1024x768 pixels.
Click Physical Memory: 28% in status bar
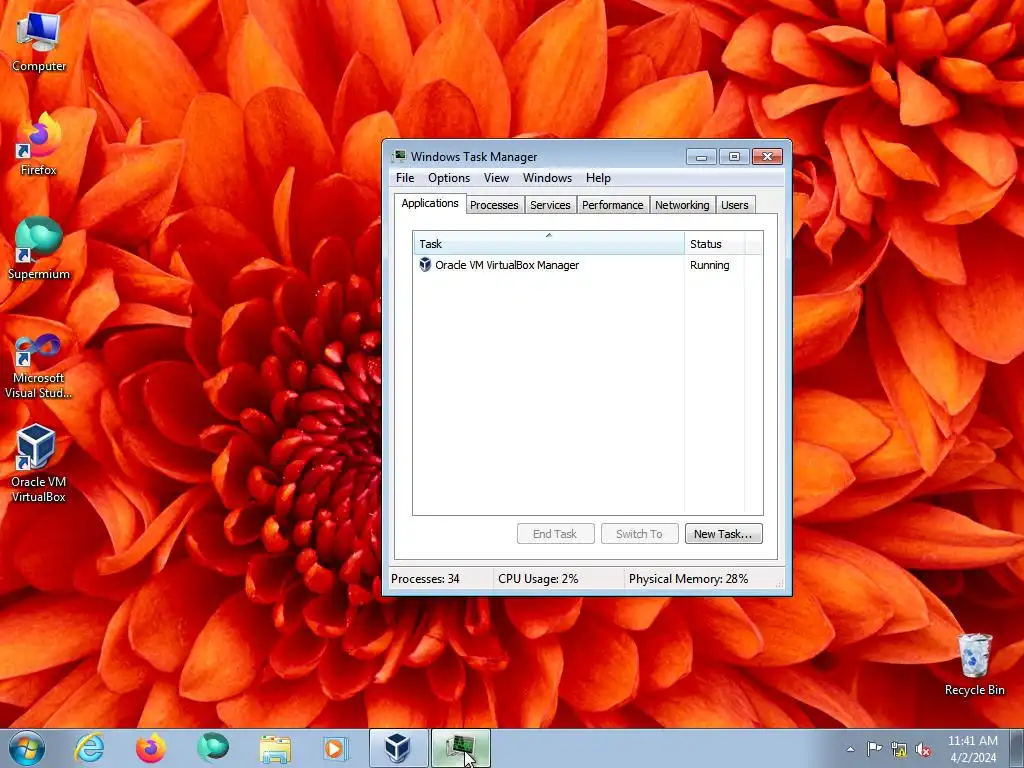coord(688,579)
